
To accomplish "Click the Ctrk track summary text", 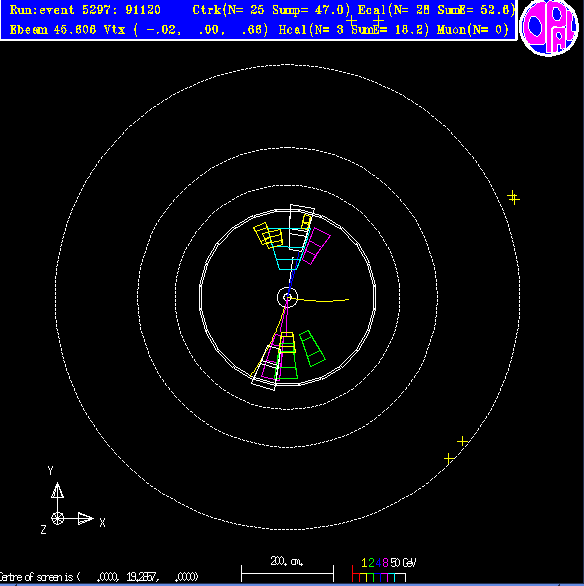I will (x=272, y=10).
